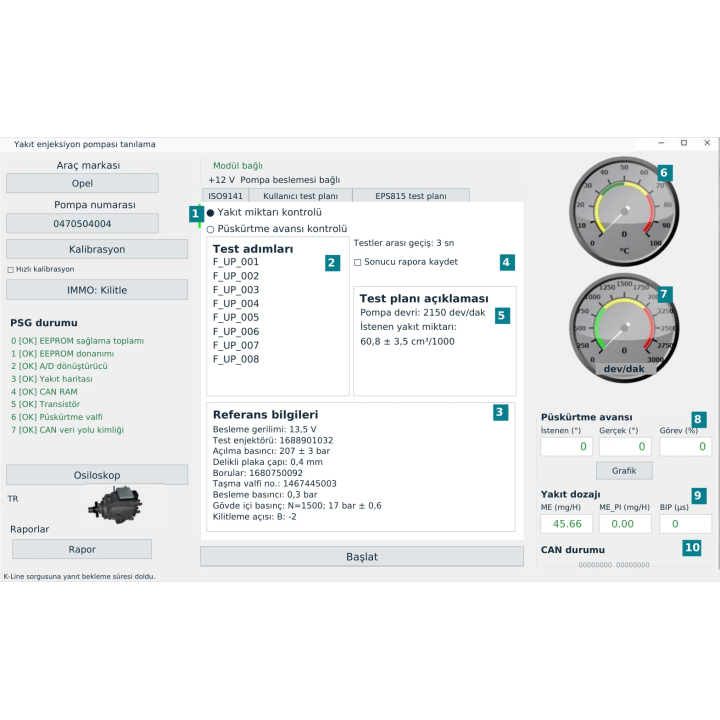The width and height of the screenshot is (720, 720).
Task: Click the injection pump thumbnail image
Action: [115, 505]
